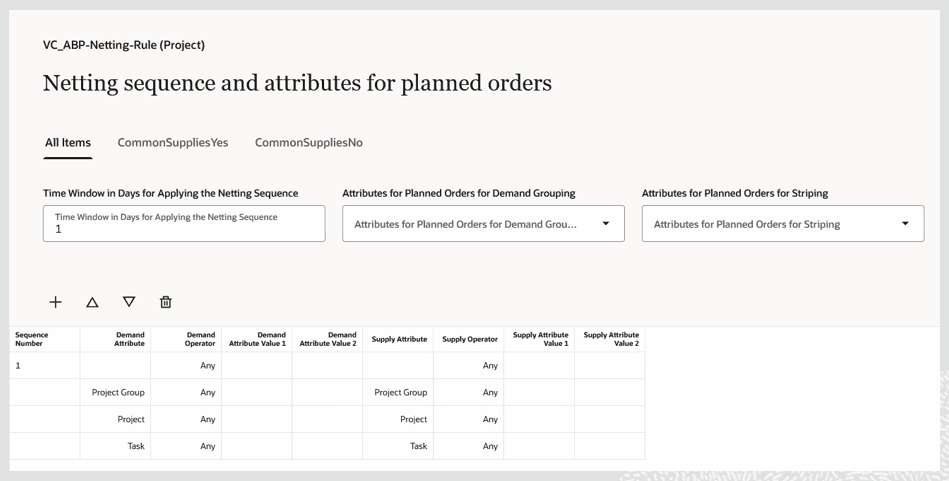The width and height of the screenshot is (949, 481).
Task: Select the Project Group demand attribute cell
Action: (116, 393)
